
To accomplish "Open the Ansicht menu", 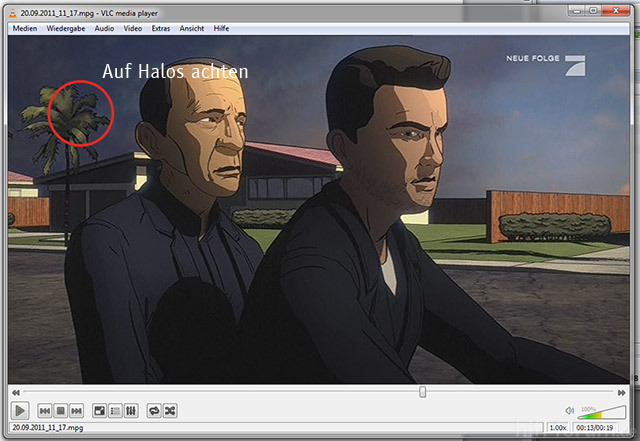I will [x=191, y=29].
